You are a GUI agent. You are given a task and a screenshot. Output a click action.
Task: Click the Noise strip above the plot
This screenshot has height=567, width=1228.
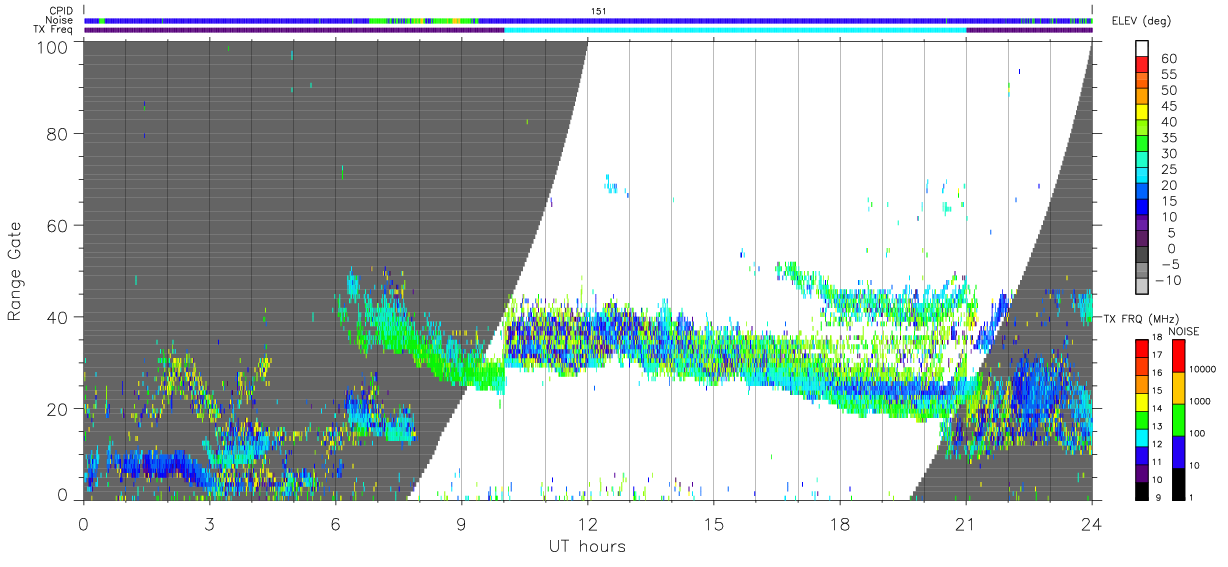[x=588, y=20]
